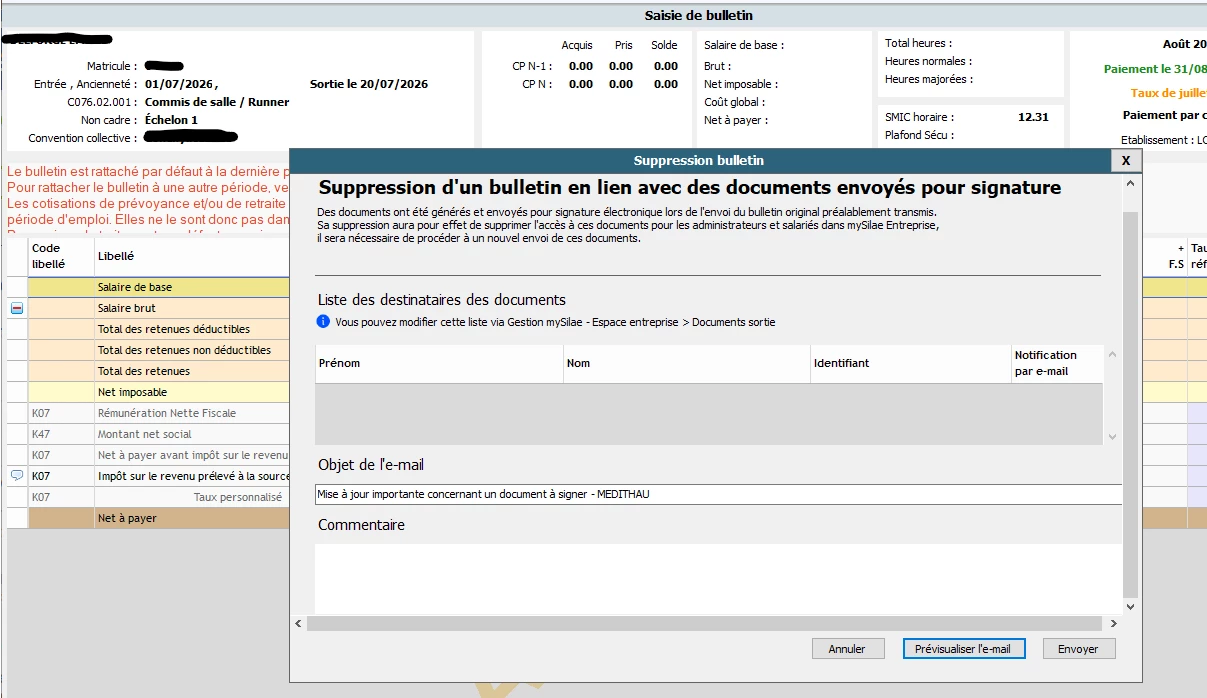The width and height of the screenshot is (1207, 698).
Task: Click Prévisualiser l'e-mail button
Action: click(x=963, y=649)
